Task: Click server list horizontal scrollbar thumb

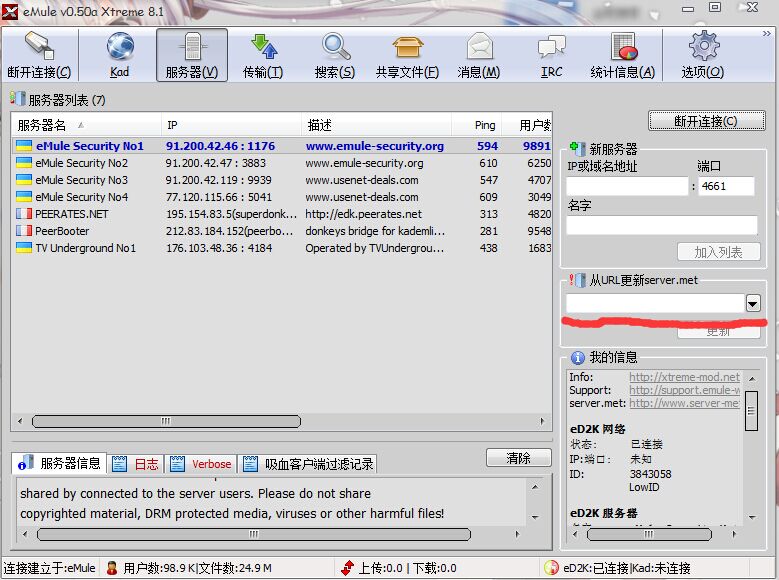Action: tap(166, 421)
